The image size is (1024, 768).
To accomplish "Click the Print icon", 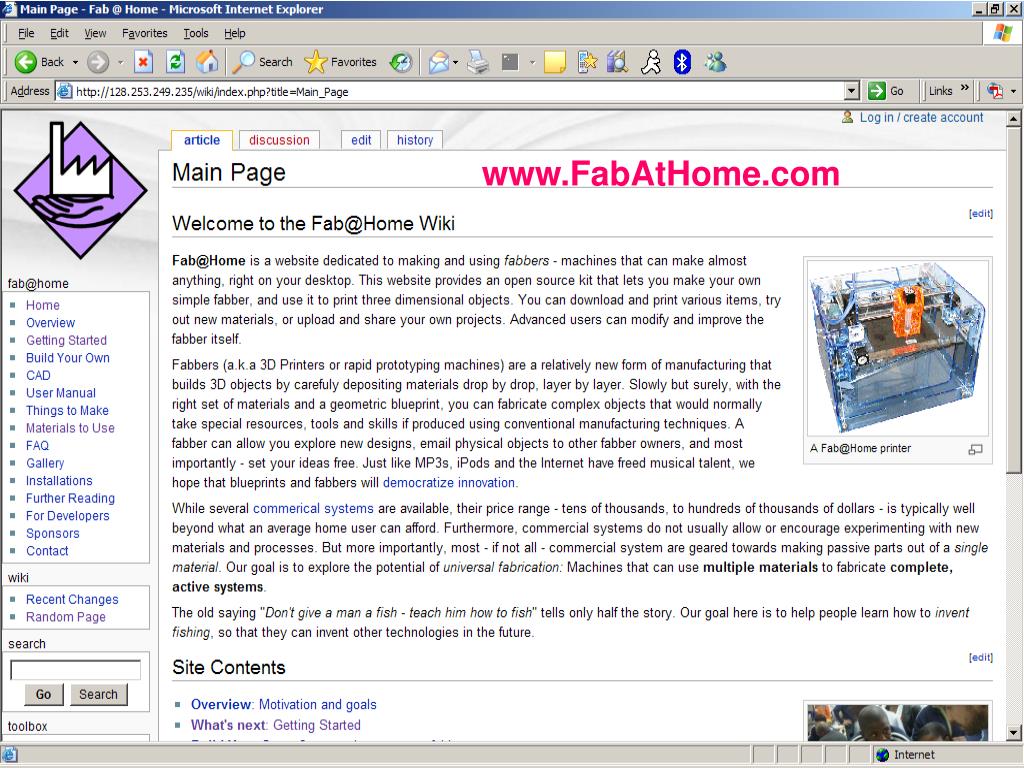I will (x=479, y=62).
